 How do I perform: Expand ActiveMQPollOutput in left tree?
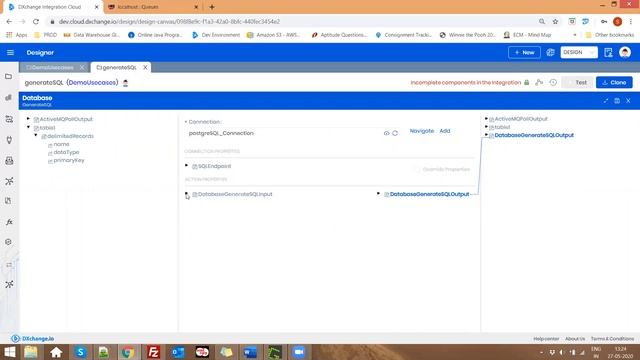[28, 119]
